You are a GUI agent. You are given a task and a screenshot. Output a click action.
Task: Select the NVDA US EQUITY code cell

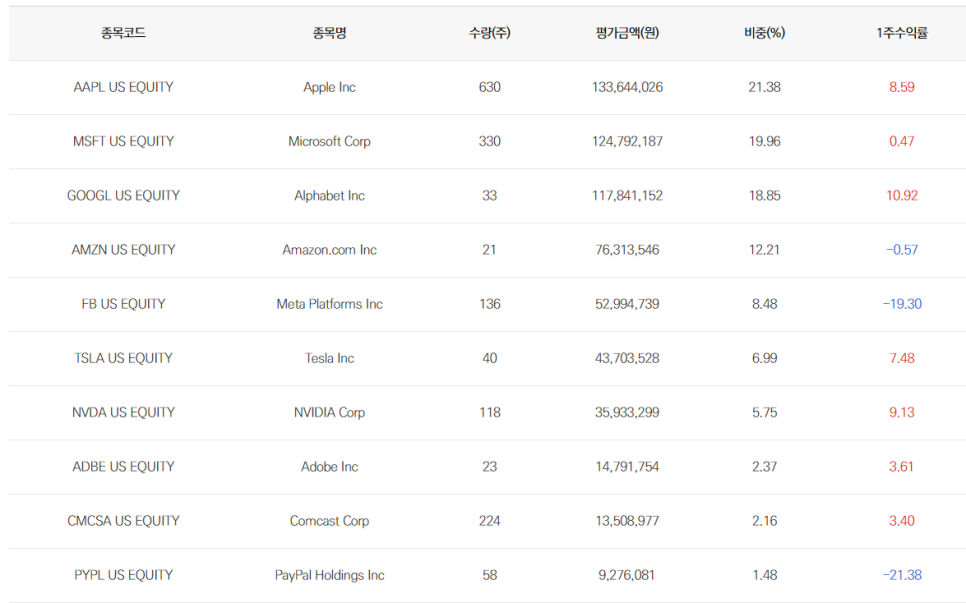(123, 412)
